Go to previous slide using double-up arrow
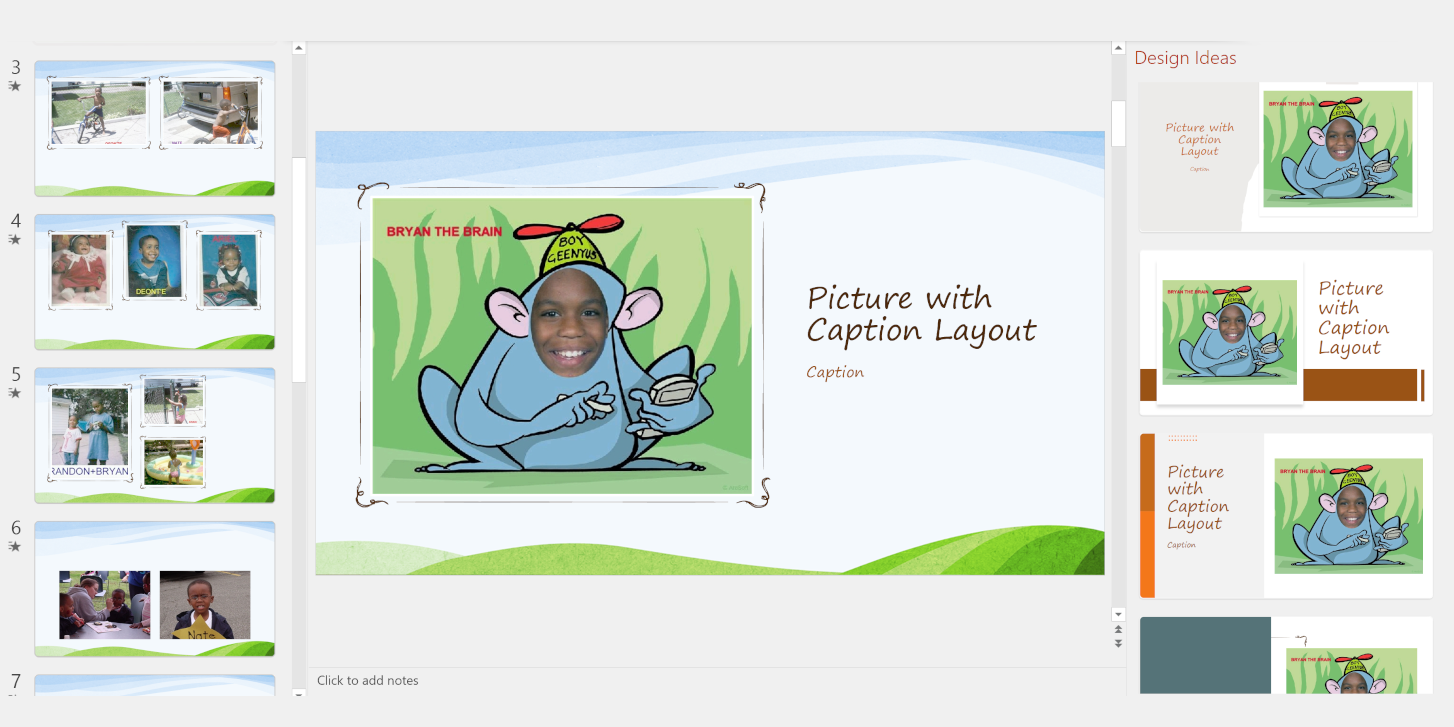 [1118, 629]
